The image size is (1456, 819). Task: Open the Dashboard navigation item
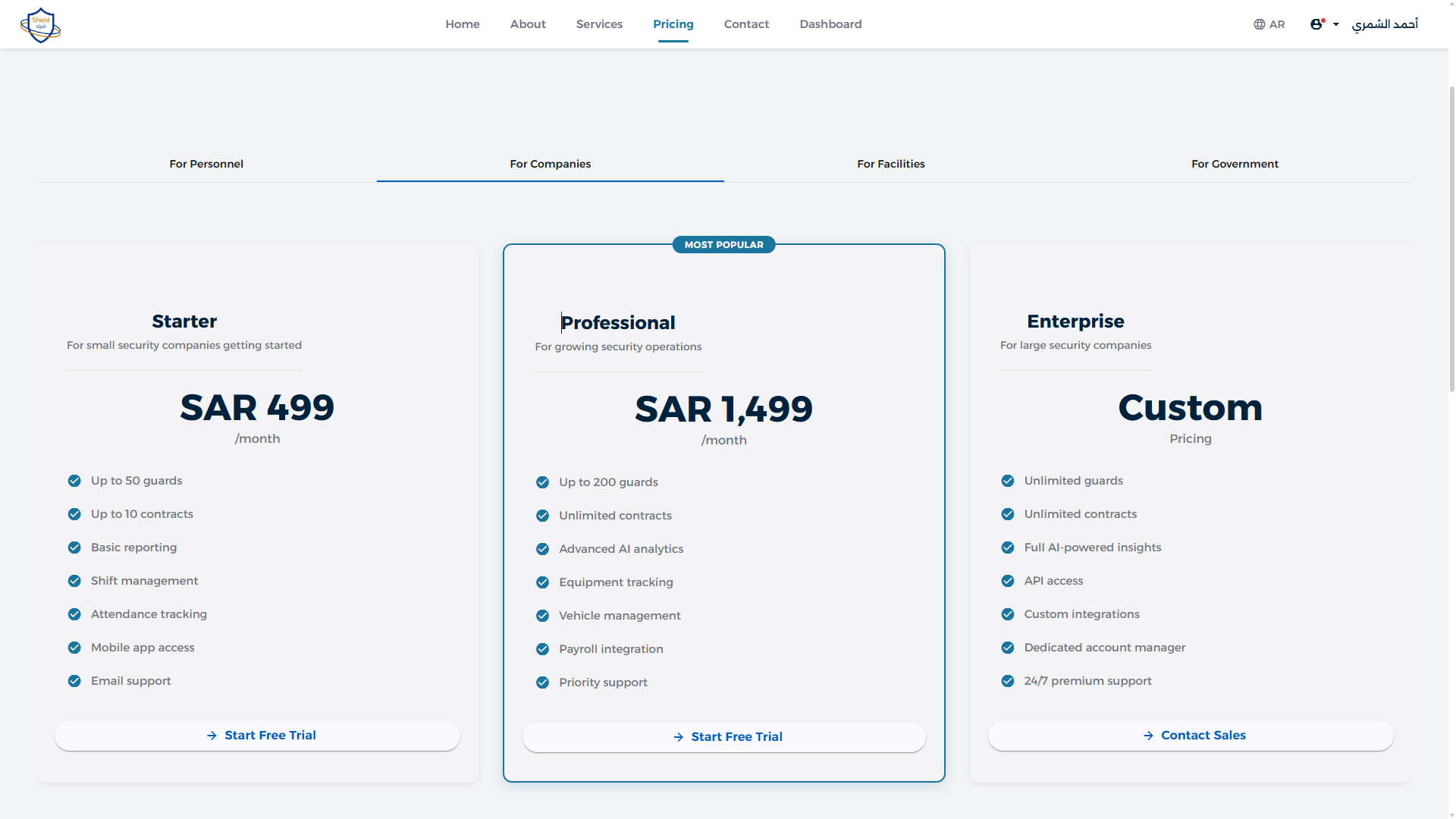(x=830, y=24)
